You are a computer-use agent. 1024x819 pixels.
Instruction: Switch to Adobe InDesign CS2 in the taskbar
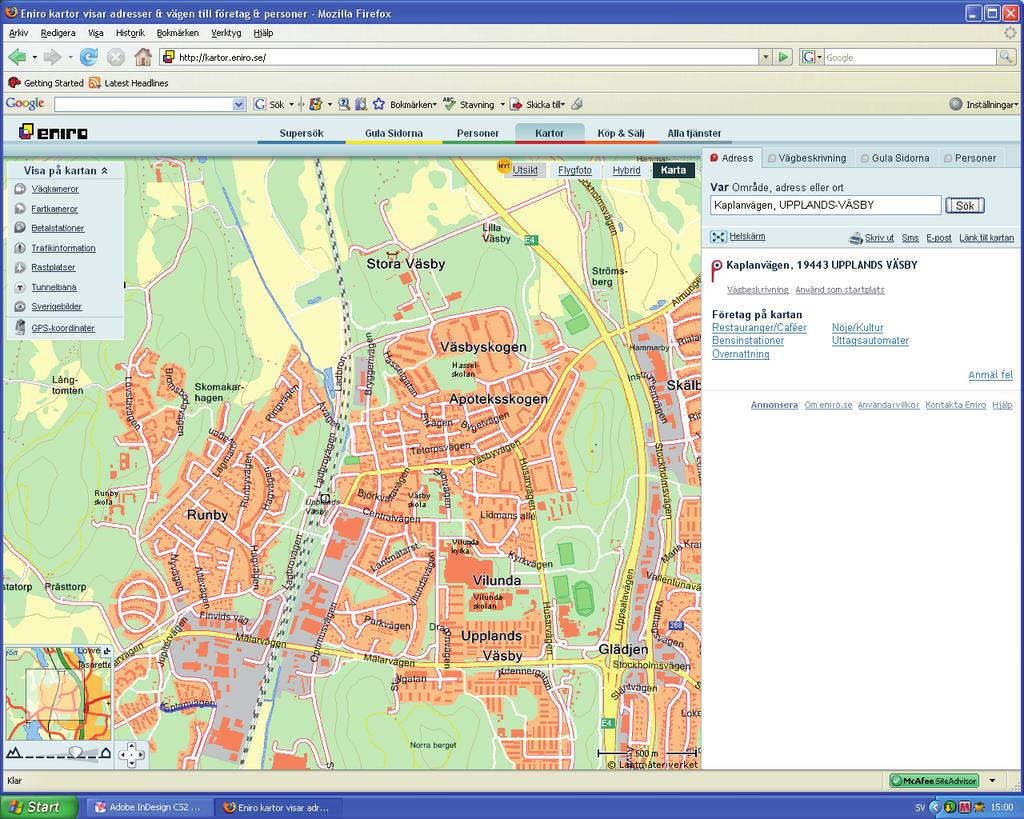pos(148,807)
